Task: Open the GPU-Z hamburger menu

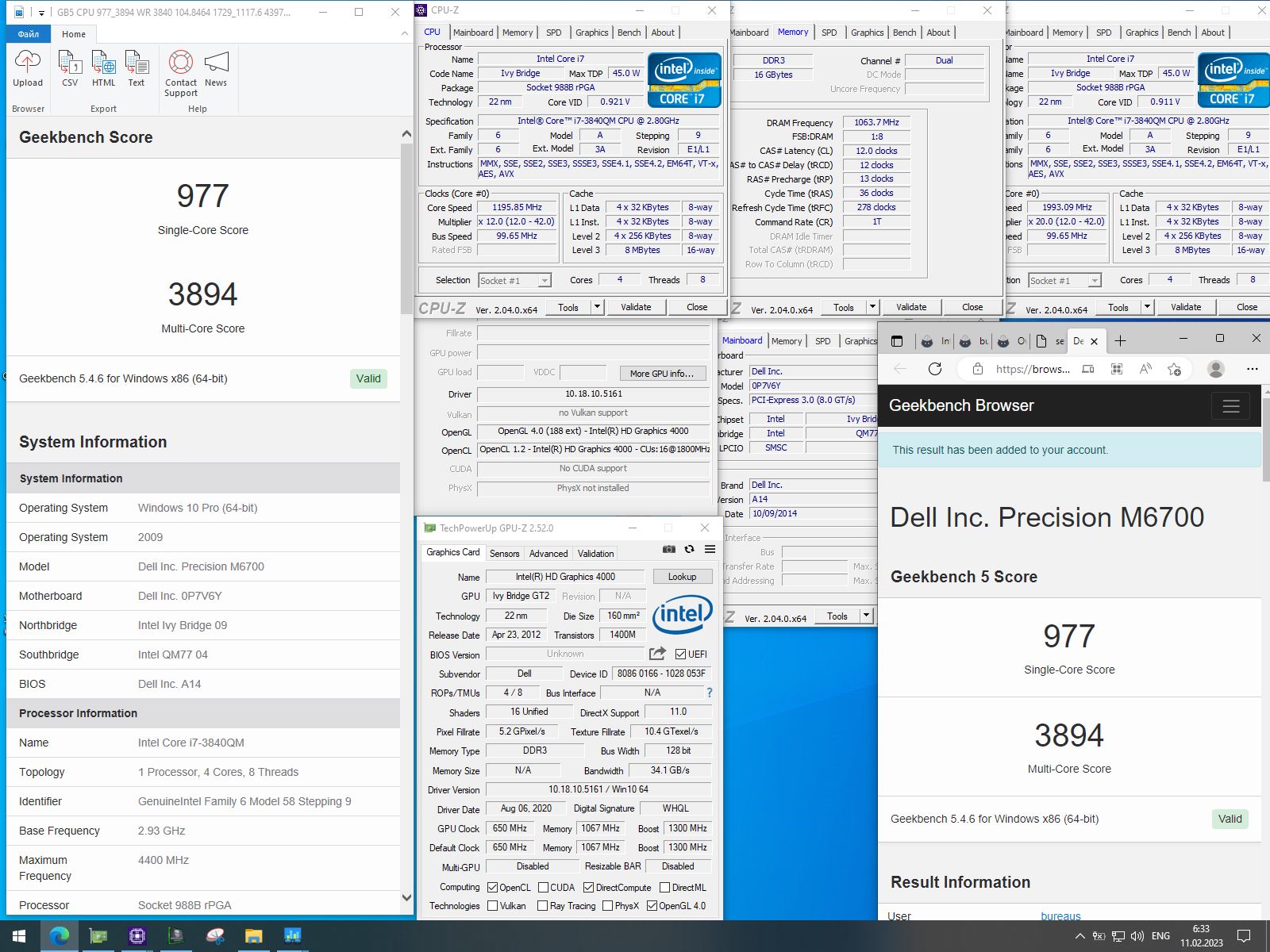Action: coord(710,549)
